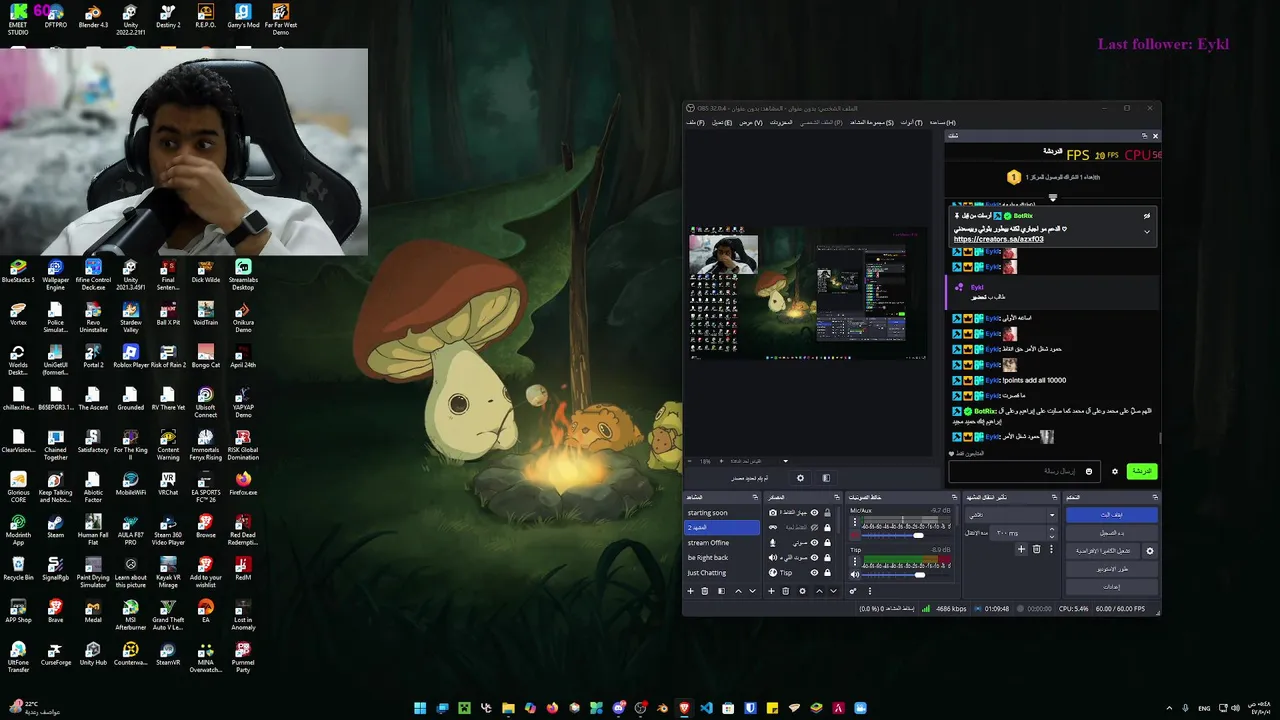Open Discord from the taskbar
The width and height of the screenshot is (1280, 720).
coord(619,708)
